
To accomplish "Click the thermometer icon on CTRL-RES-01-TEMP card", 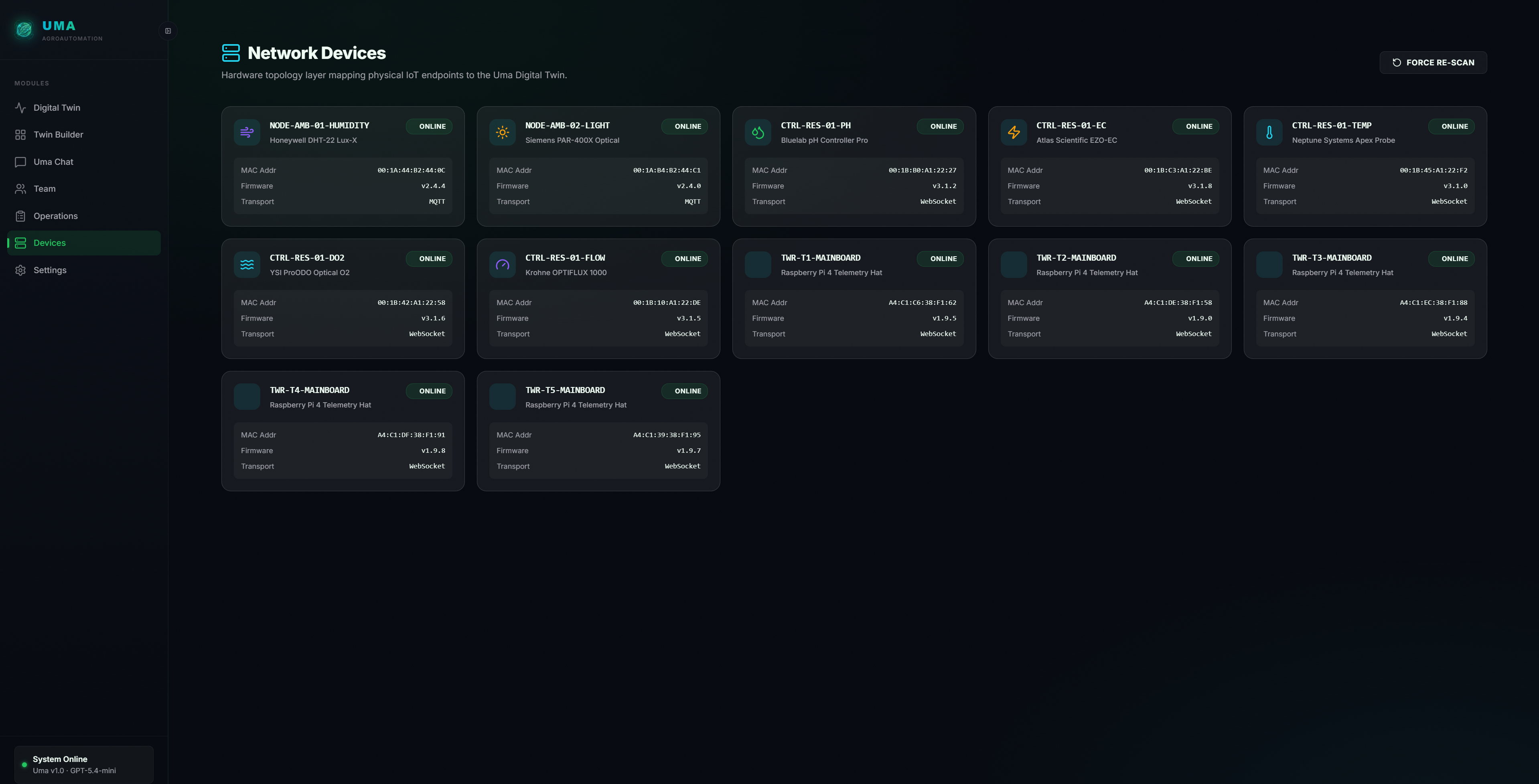I will pos(1269,132).
